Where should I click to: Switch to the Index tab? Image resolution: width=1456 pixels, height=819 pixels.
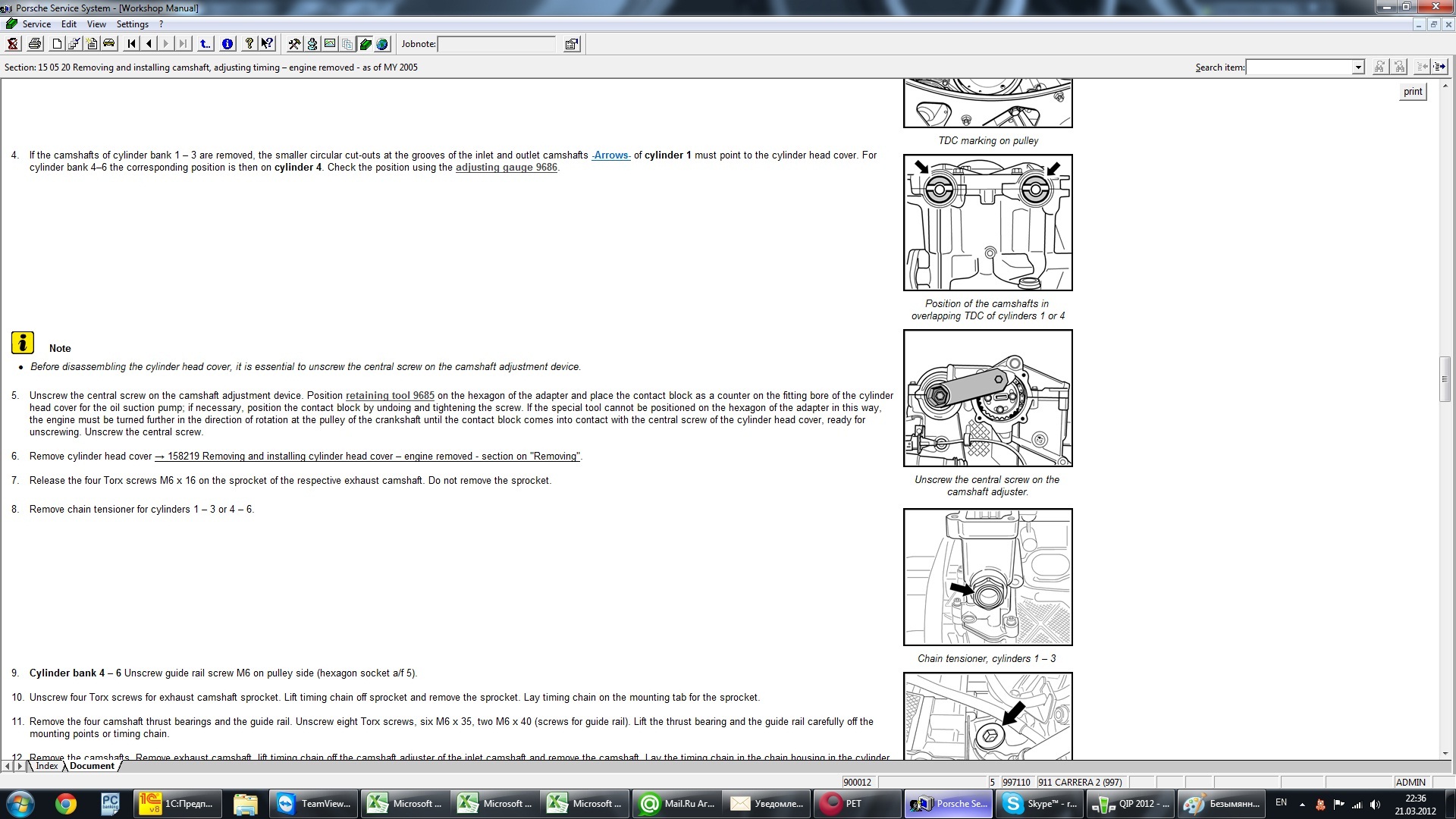[47, 766]
